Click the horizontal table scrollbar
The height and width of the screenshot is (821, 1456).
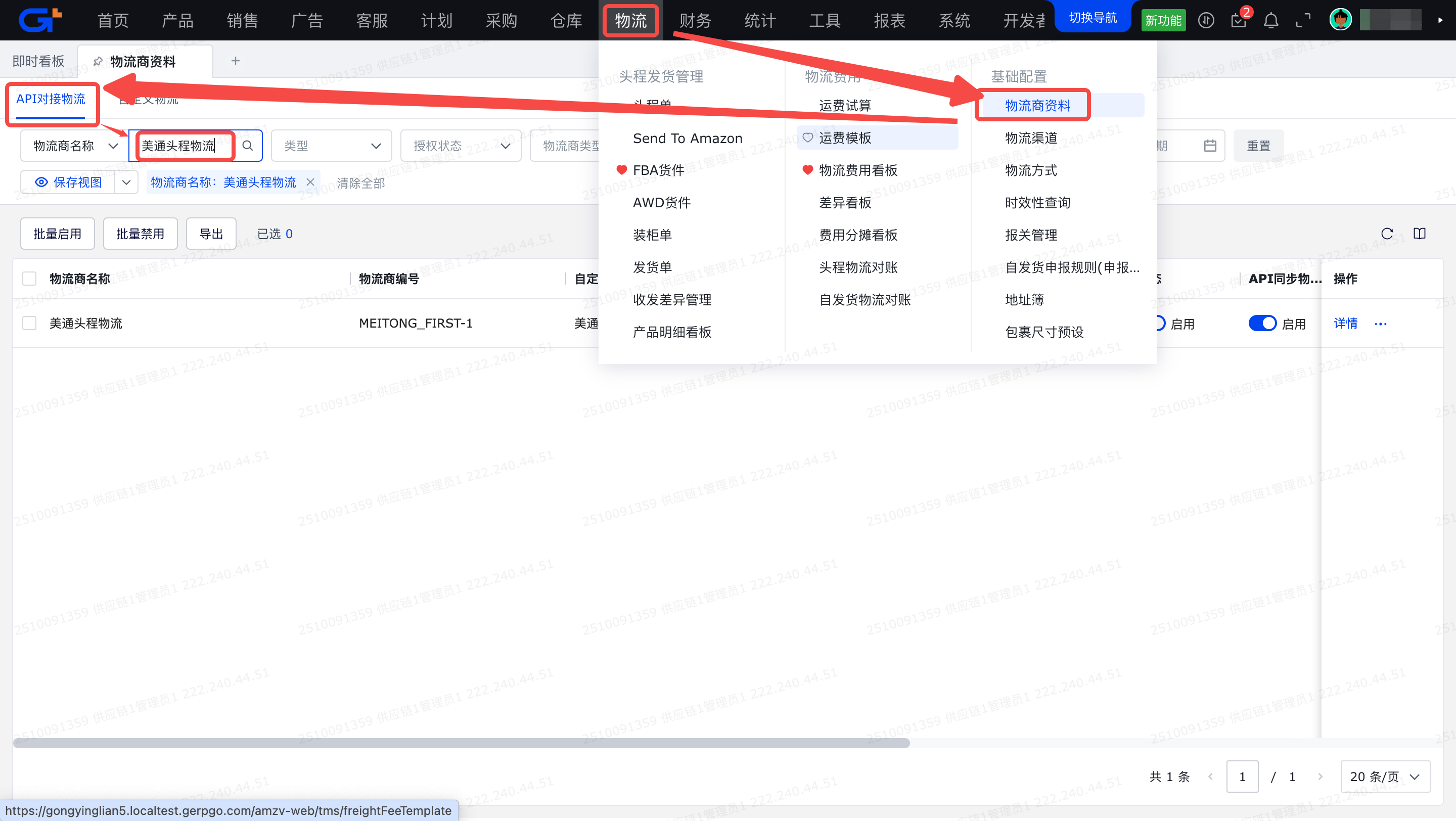pyautogui.click(x=461, y=743)
